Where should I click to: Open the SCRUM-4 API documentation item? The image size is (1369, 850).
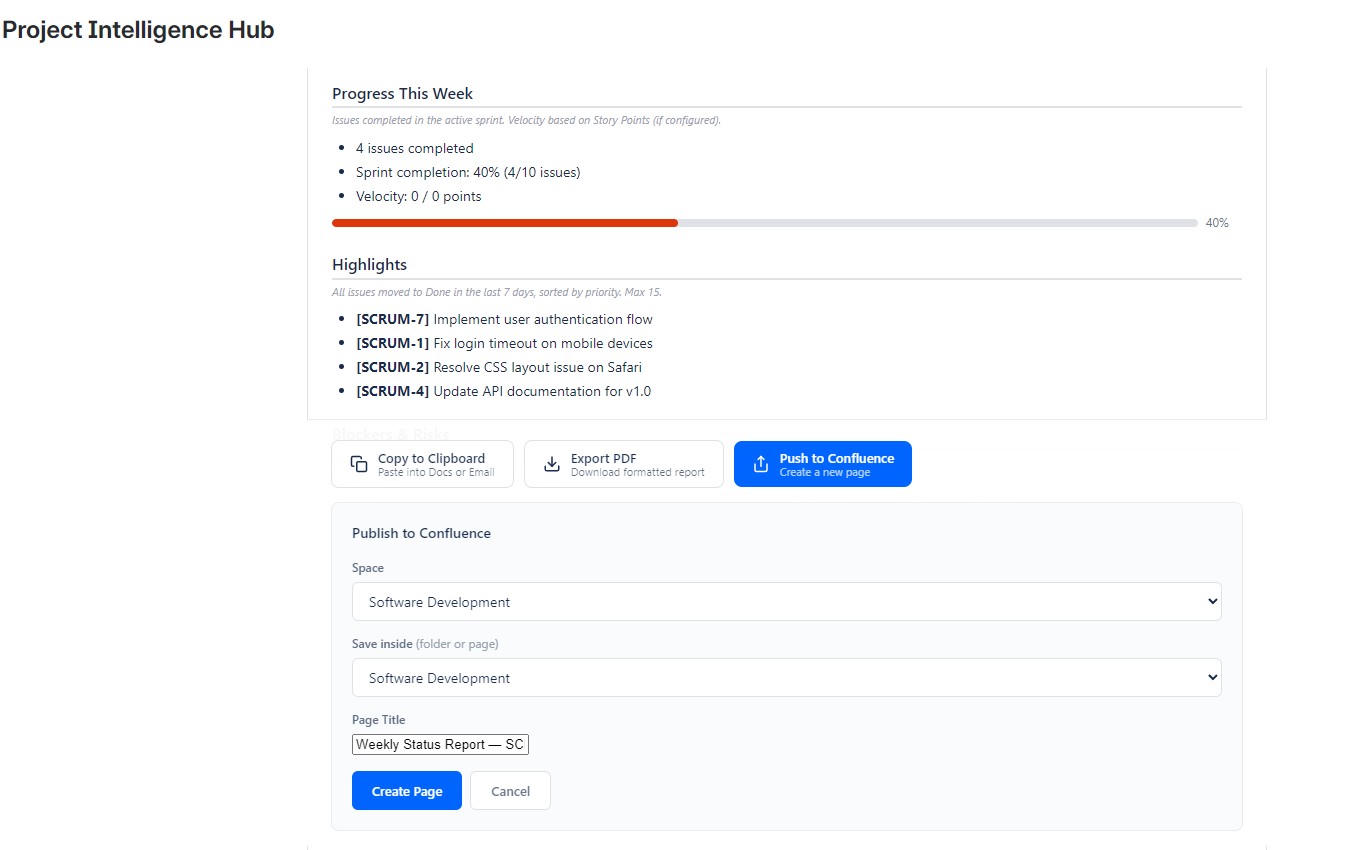click(x=503, y=391)
